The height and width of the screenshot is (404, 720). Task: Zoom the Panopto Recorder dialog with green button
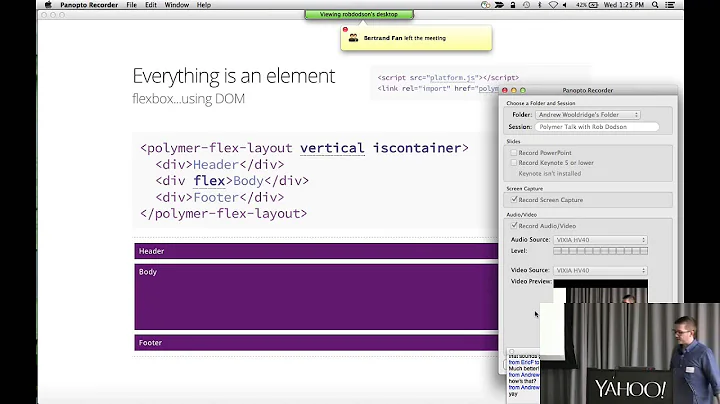(x=523, y=90)
